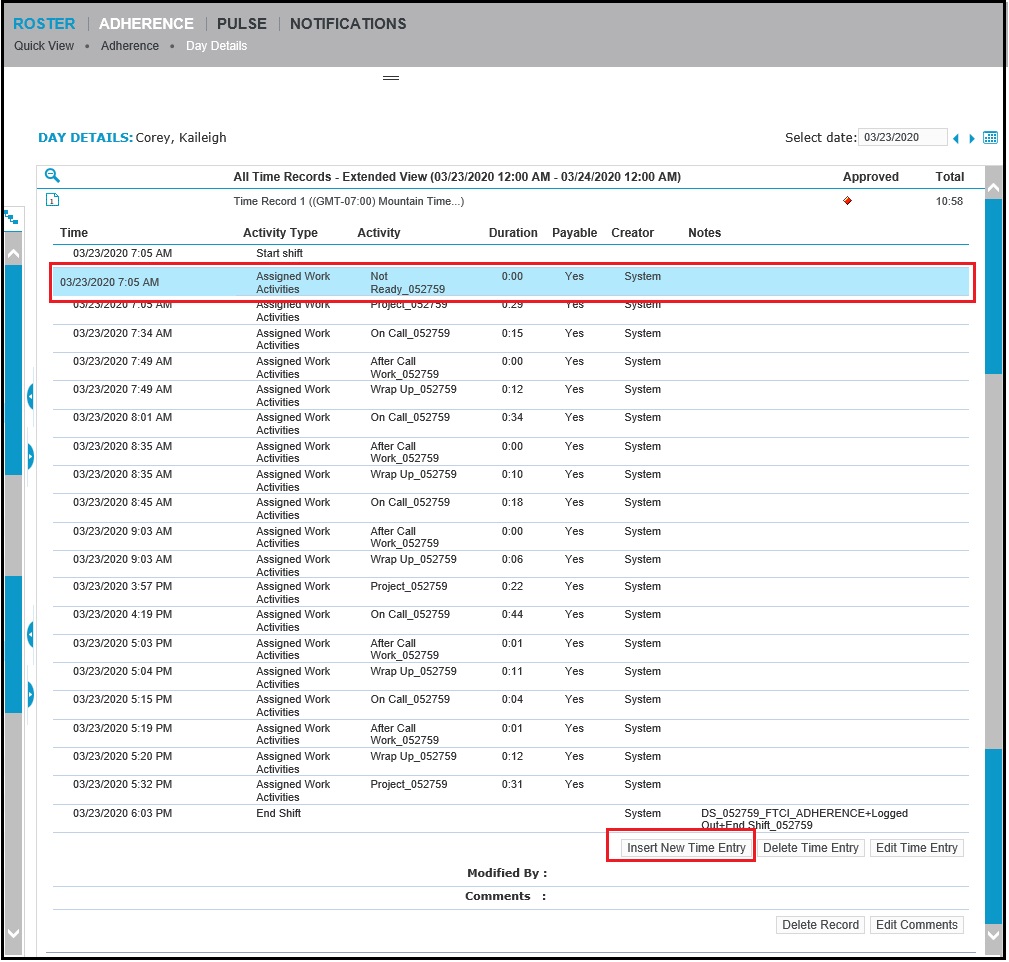The width and height of the screenshot is (1009, 962).
Task: Select the 6:03 PM End Shift row
Action: click(x=510, y=819)
